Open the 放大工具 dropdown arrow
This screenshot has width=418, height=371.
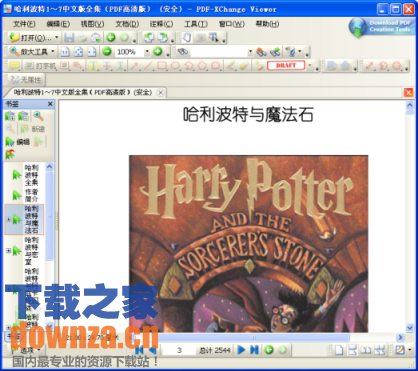click(x=53, y=52)
